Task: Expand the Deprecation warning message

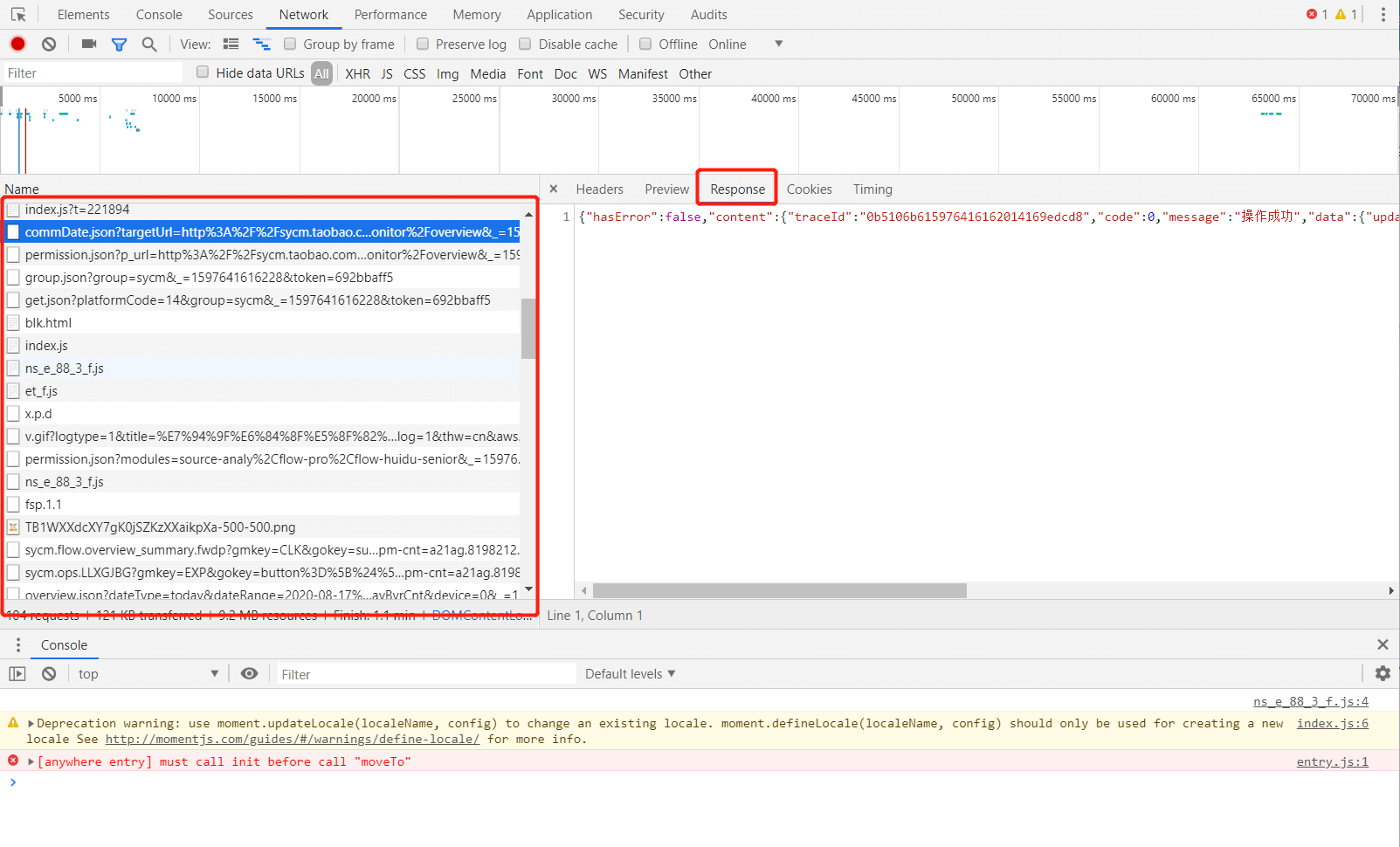Action: click(31, 723)
